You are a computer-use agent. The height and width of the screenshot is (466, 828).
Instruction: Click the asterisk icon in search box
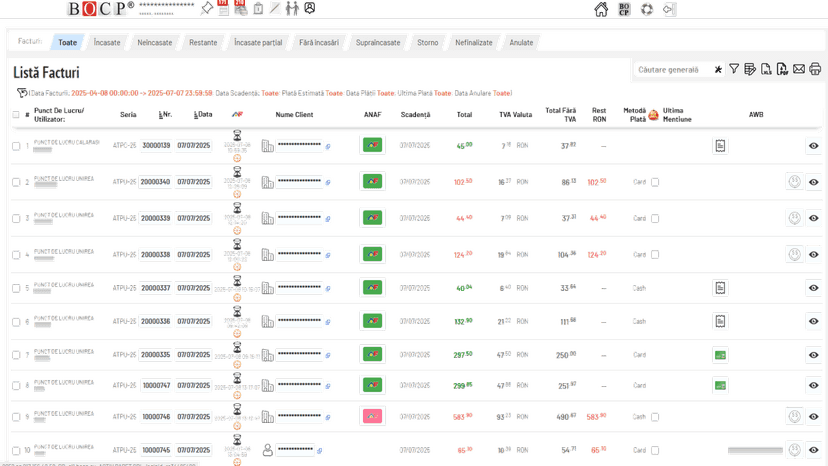718,70
